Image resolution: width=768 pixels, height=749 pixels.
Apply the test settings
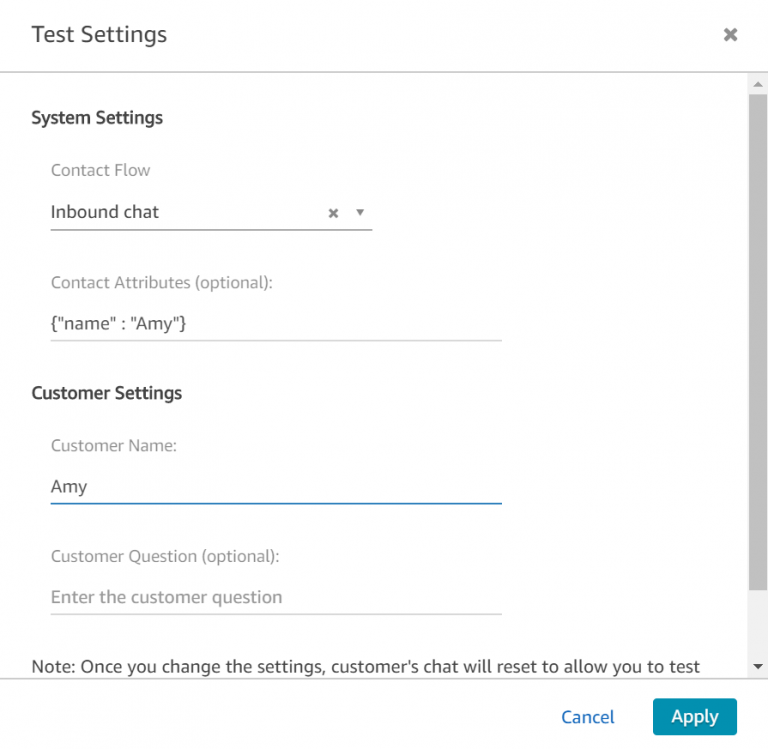coord(694,717)
